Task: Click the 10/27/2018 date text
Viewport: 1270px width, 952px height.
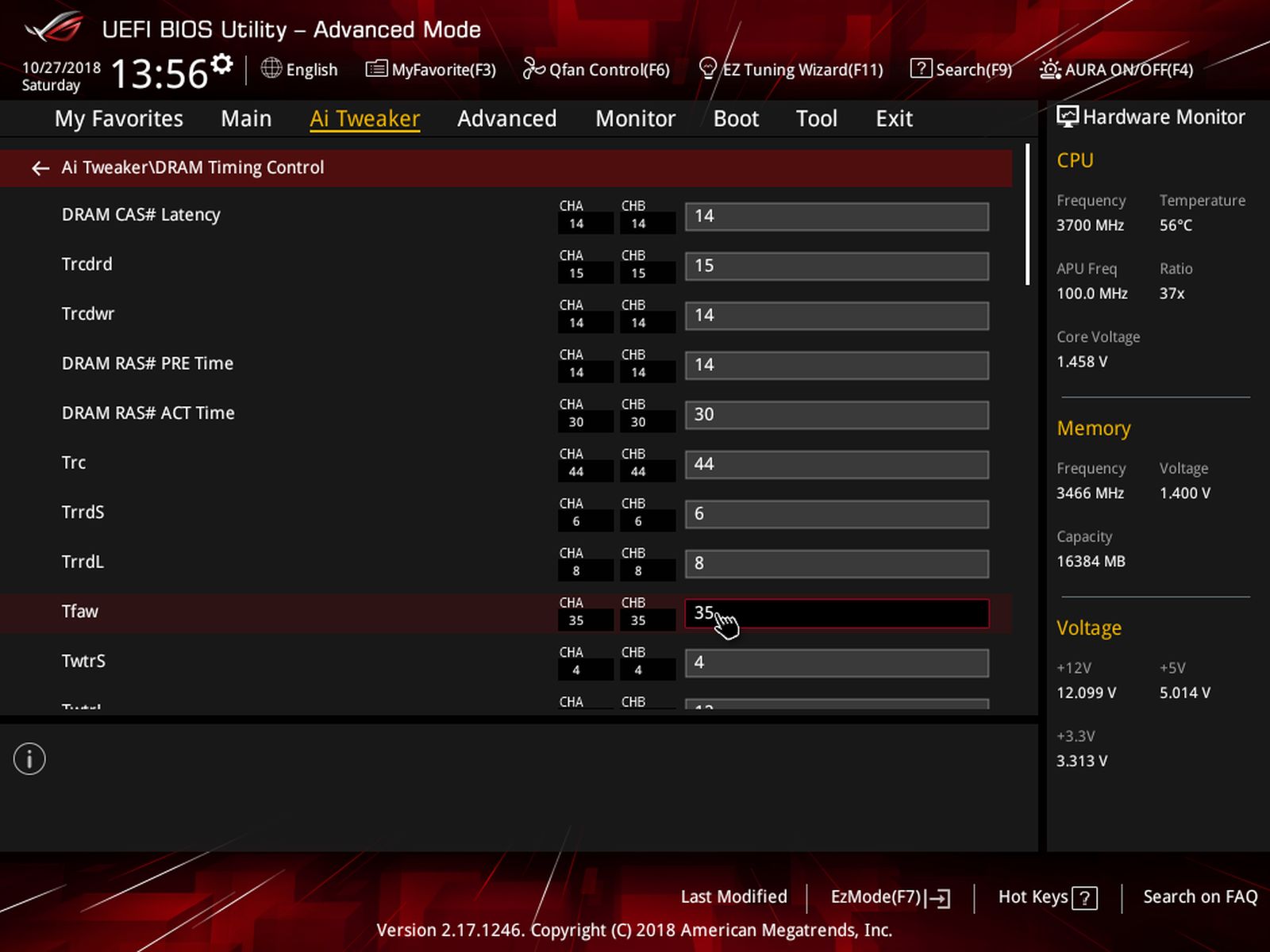Action: point(61,67)
